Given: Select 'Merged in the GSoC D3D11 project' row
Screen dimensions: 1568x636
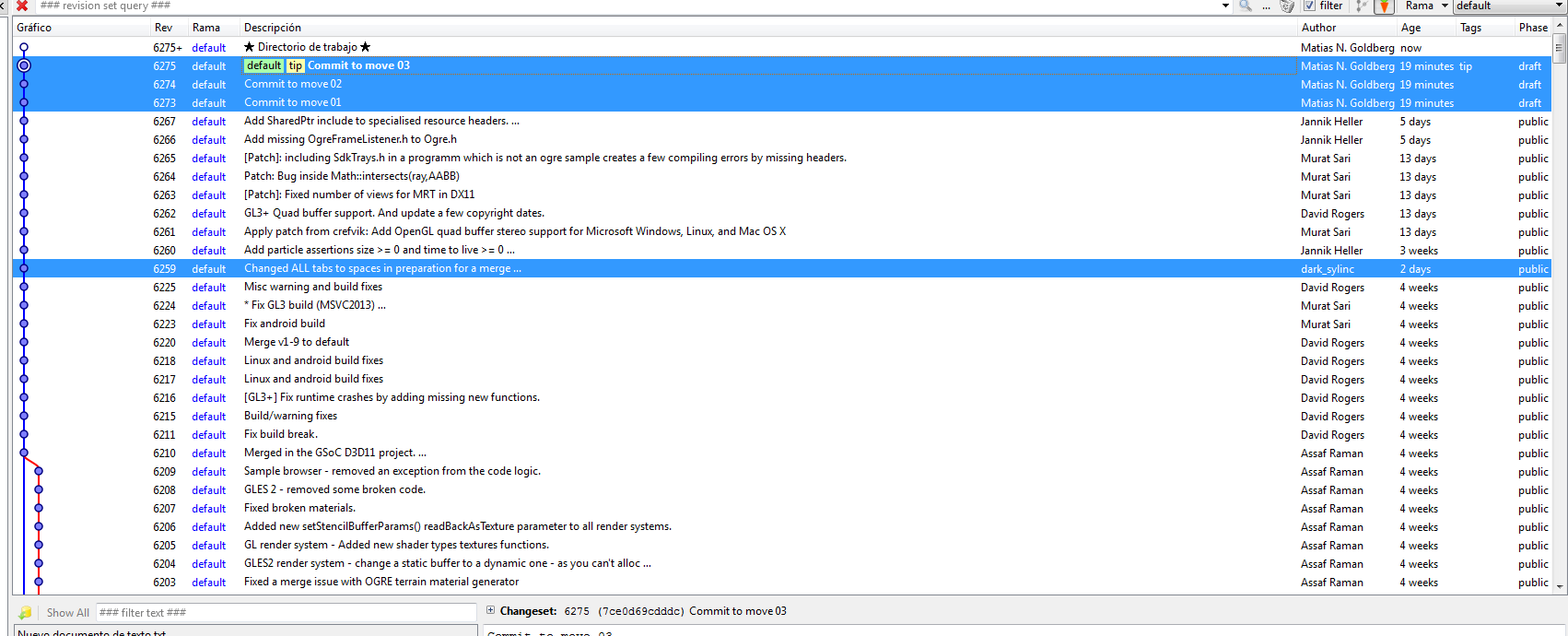Looking at the screenshot, I should click(782, 453).
